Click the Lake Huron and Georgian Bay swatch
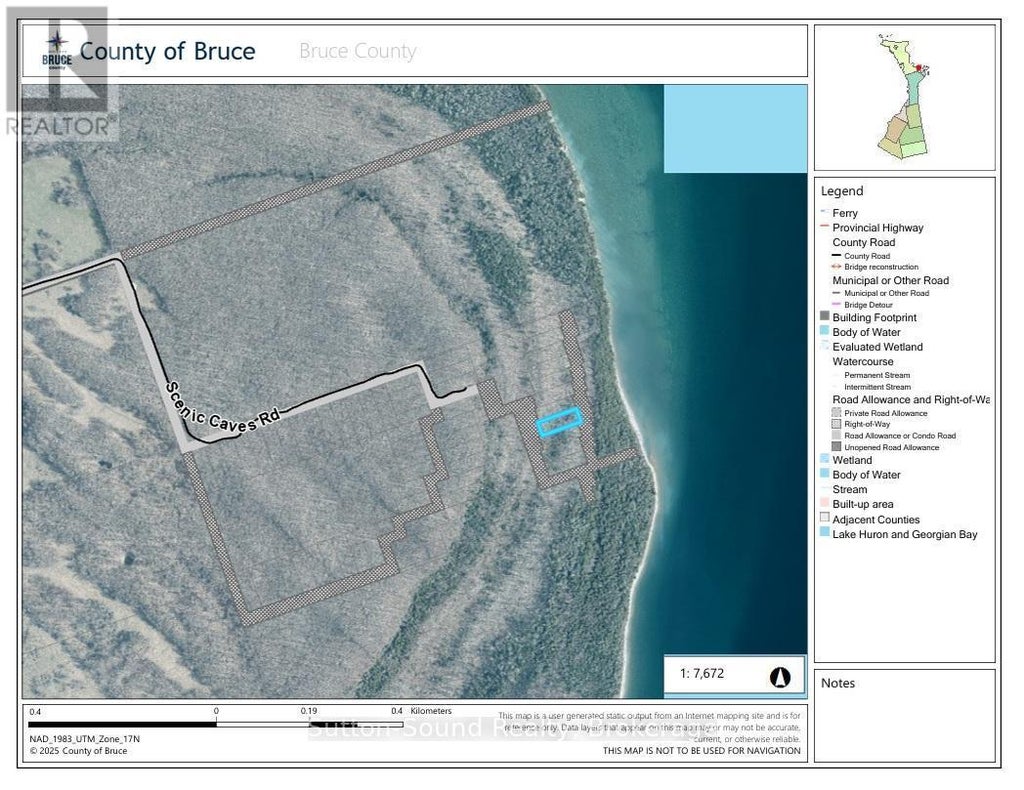1024x790 pixels. coord(825,534)
